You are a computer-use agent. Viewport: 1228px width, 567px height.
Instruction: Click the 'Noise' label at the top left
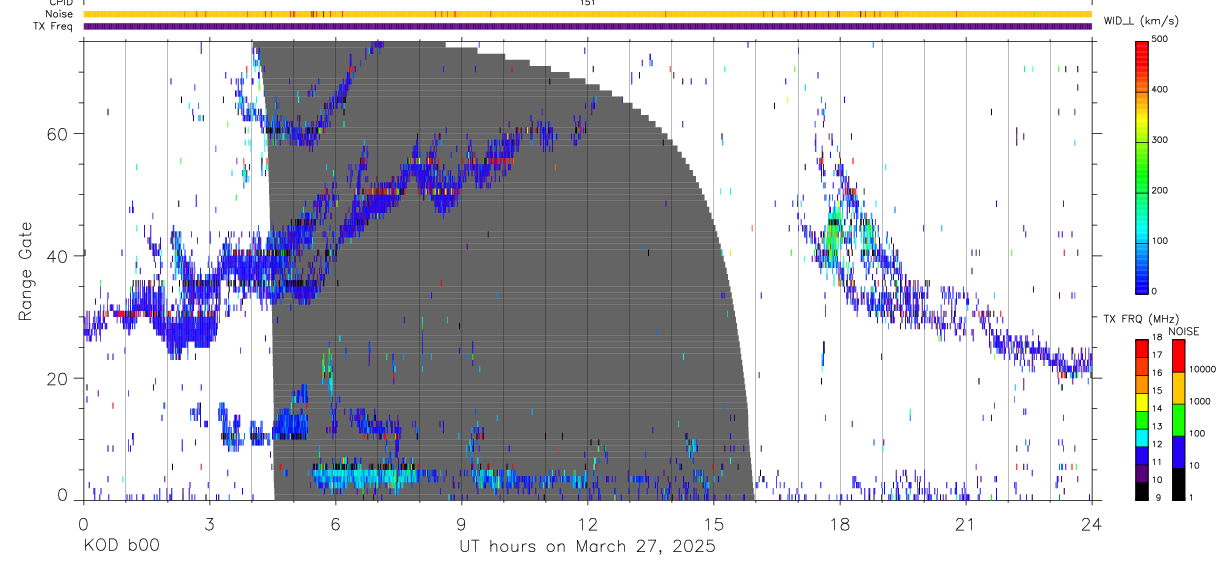59,14
